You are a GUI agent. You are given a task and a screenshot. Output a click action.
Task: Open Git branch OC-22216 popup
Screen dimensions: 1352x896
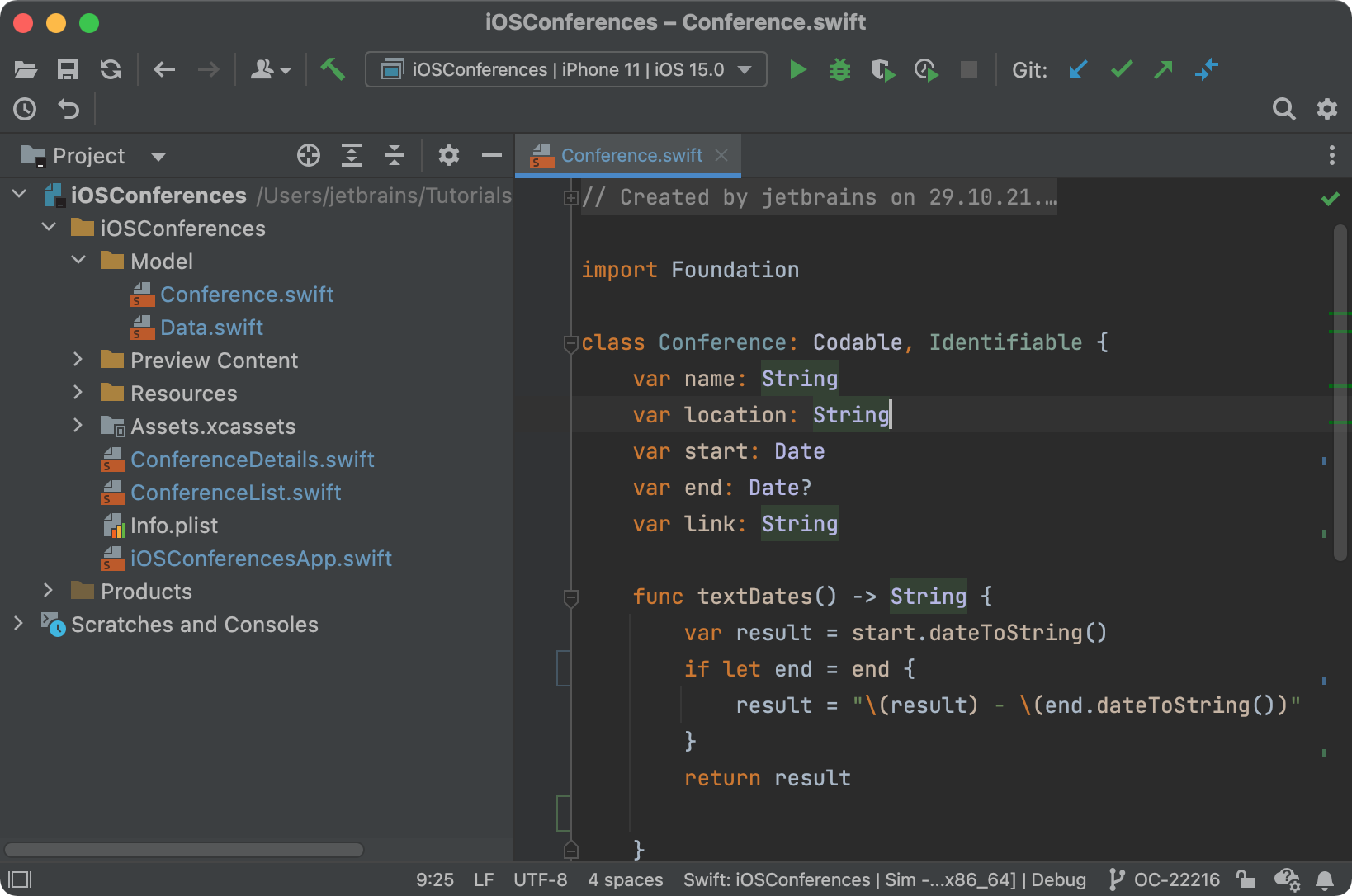(x=1165, y=879)
